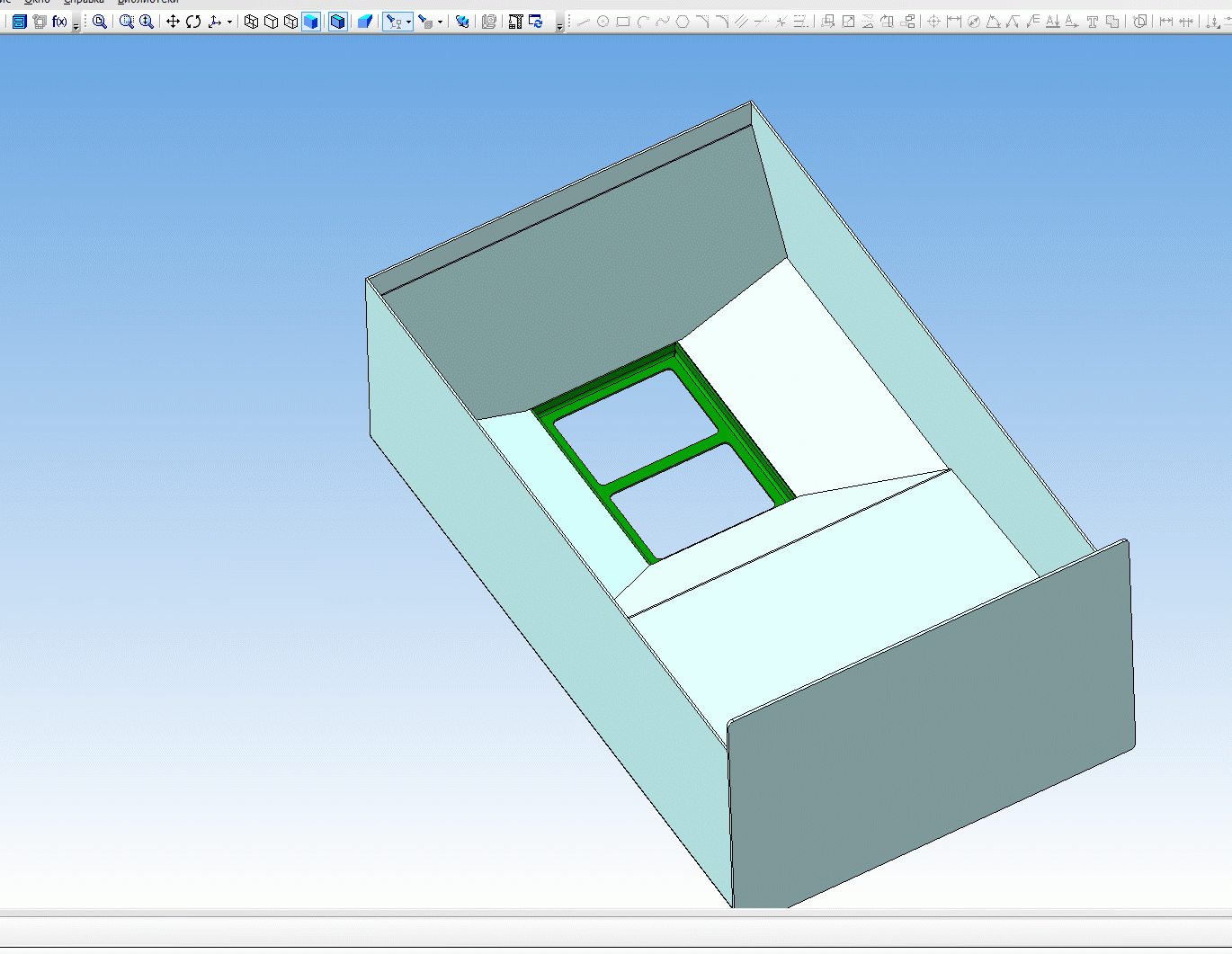Select the Linear dimension tool
Image resolution: width=1232 pixels, height=954 pixels.
point(954,22)
